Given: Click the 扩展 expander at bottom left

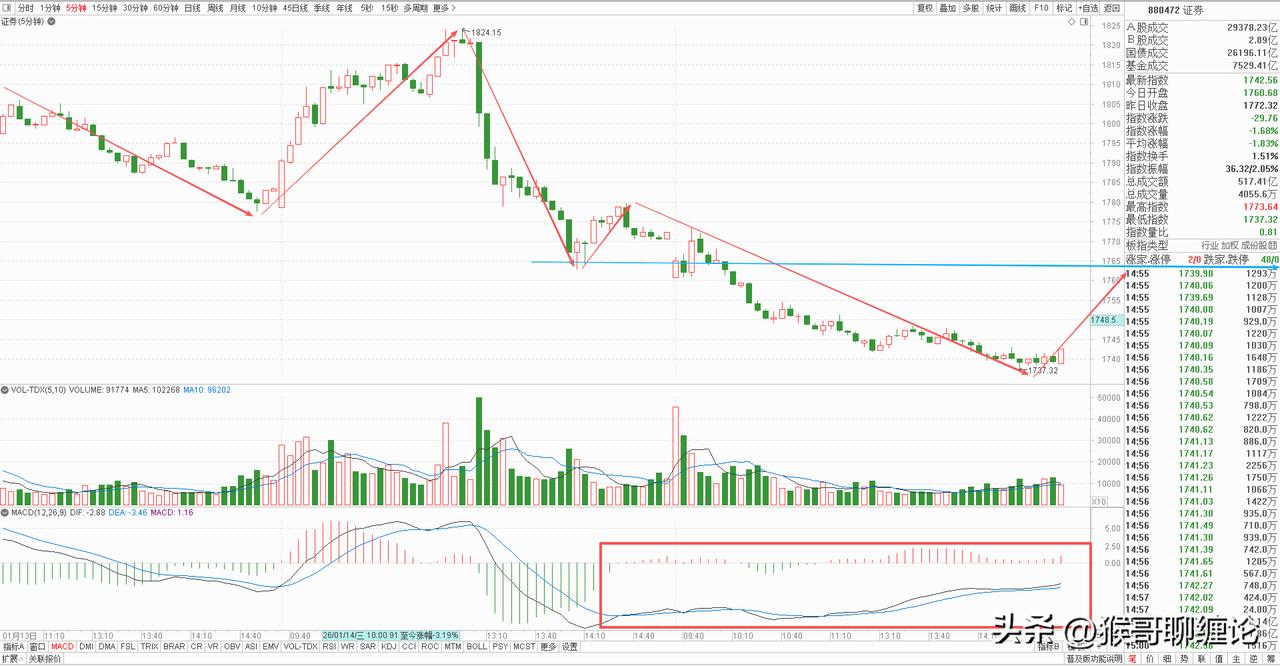Looking at the screenshot, I should (x=12, y=659).
